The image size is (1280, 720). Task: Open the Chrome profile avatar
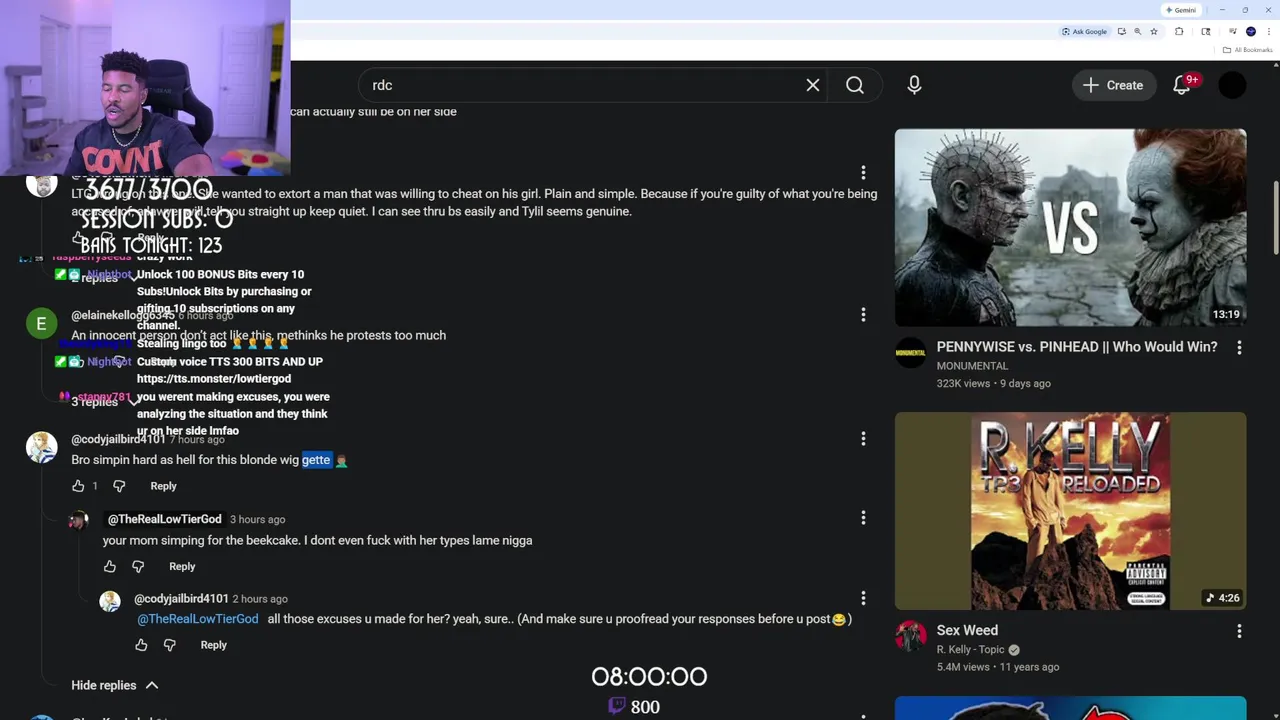click(x=1251, y=32)
